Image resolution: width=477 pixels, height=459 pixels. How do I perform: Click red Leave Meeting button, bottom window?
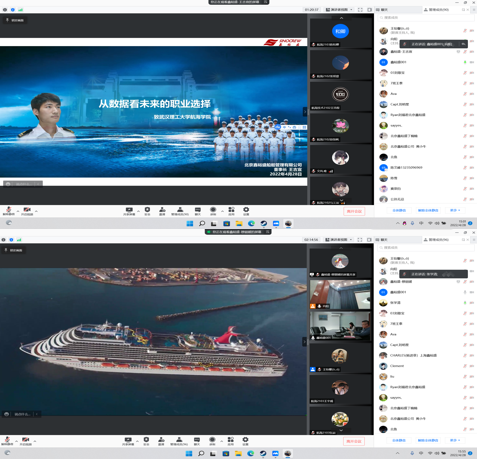click(x=354, y=441)
